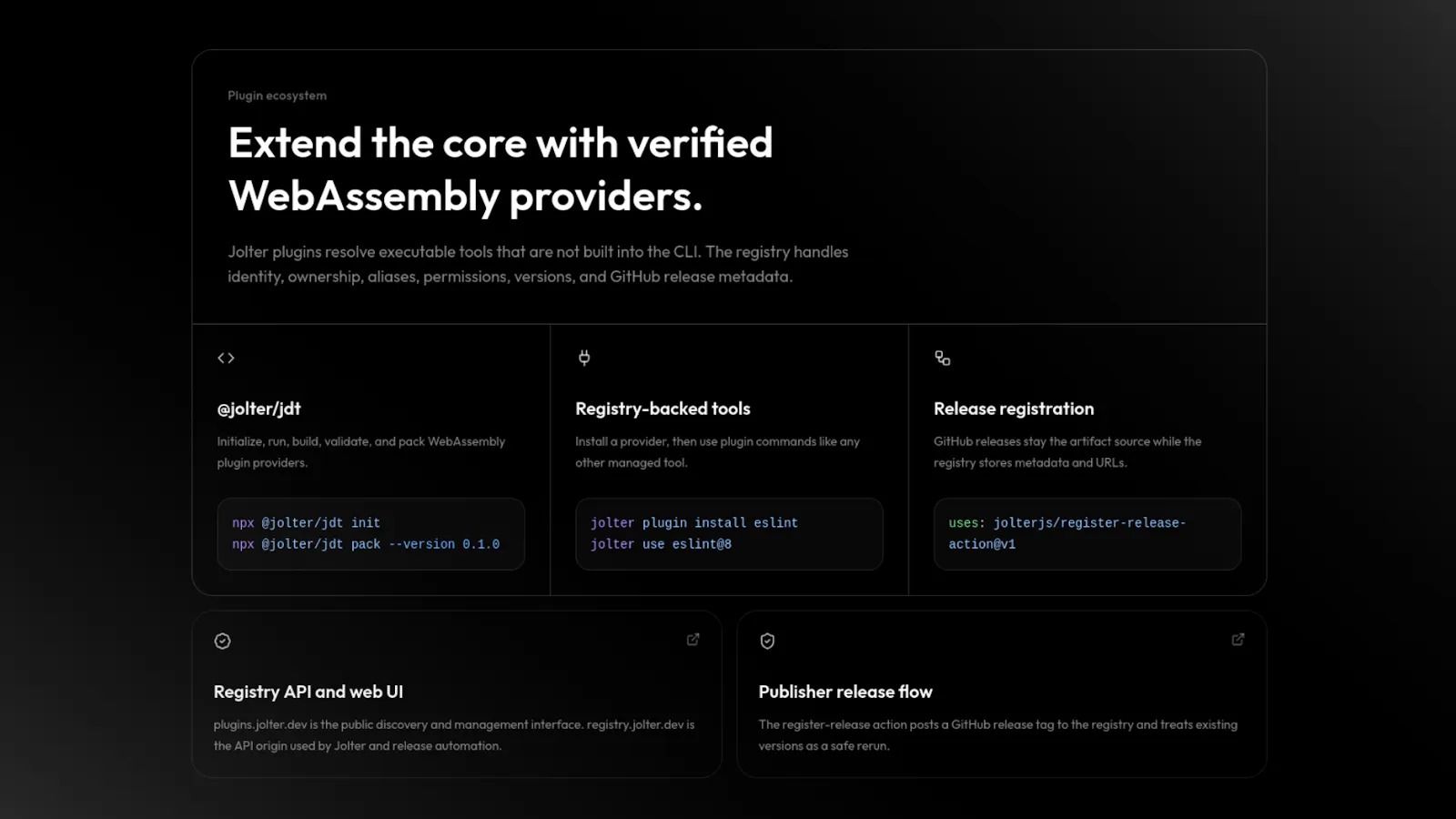Click the @jolter/jdt card title
Screen dimensions: 1456x819
pyautogui.click(x=258, y=409)
